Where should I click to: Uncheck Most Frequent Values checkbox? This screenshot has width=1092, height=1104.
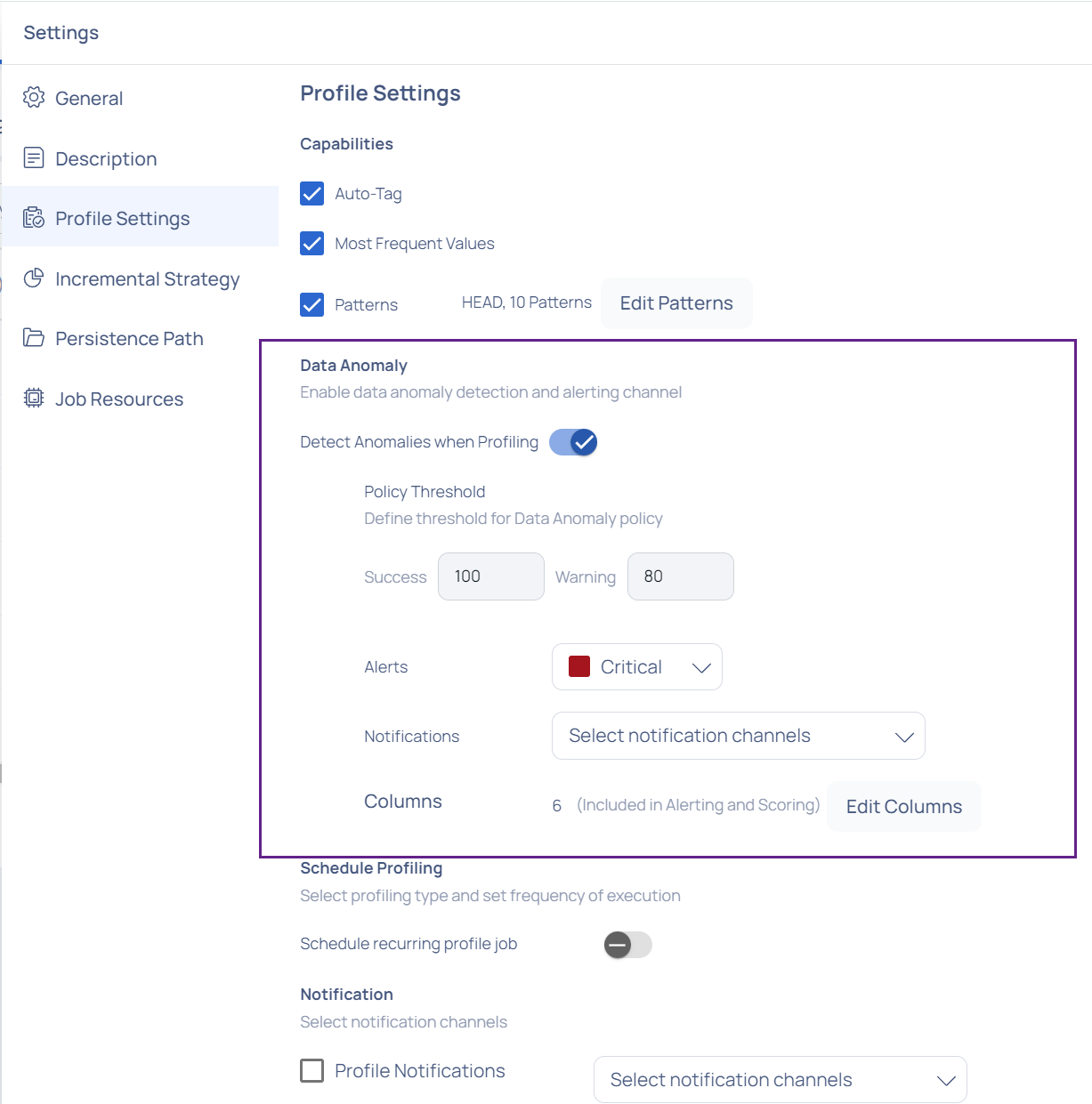(312, 244)
